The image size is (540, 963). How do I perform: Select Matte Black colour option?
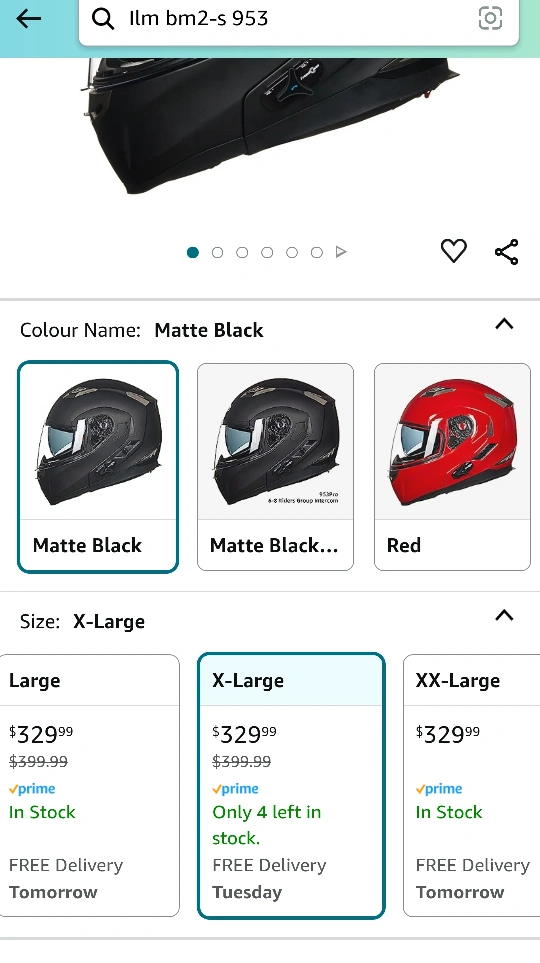(98, 467)
